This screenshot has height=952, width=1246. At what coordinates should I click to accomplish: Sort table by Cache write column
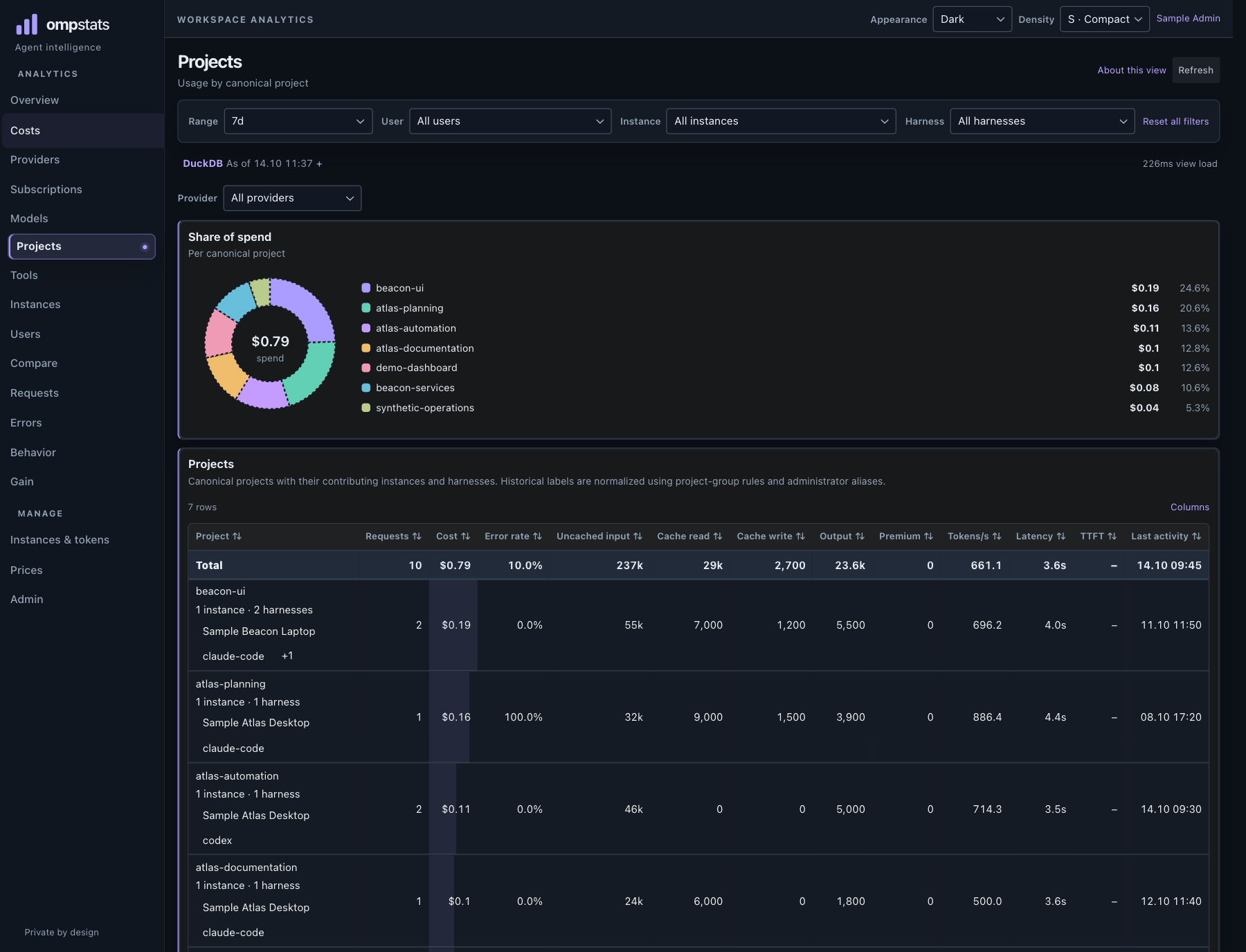[x=770, y=536]
